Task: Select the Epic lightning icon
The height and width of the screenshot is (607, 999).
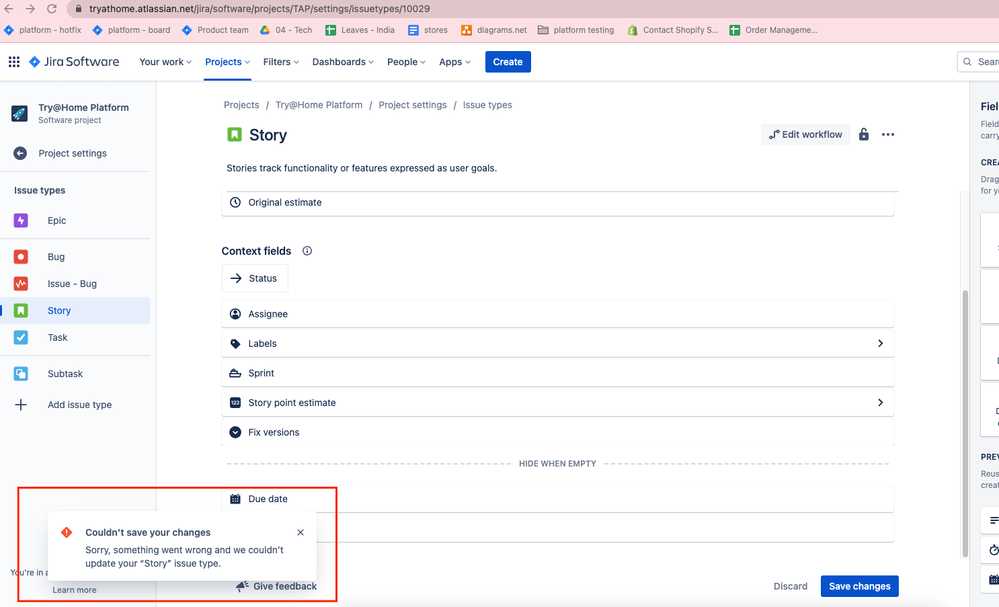Action: 21,220
